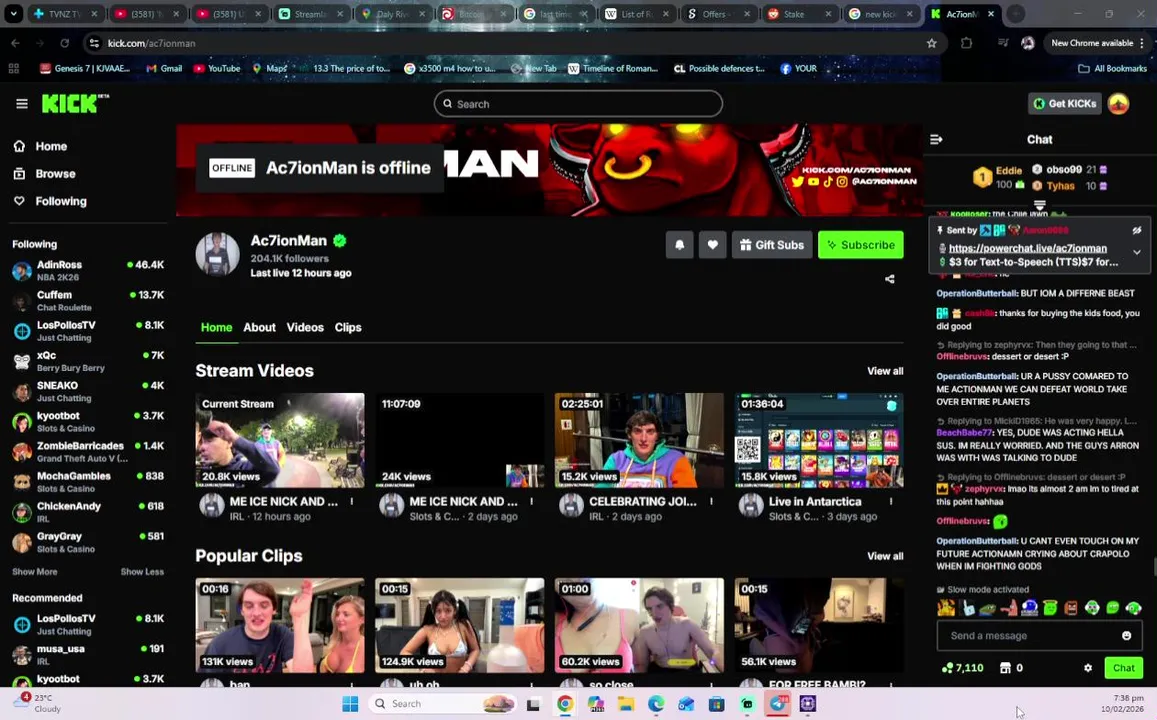Click the Gift Subs button

pyautogui.click(x=772, y=245)
